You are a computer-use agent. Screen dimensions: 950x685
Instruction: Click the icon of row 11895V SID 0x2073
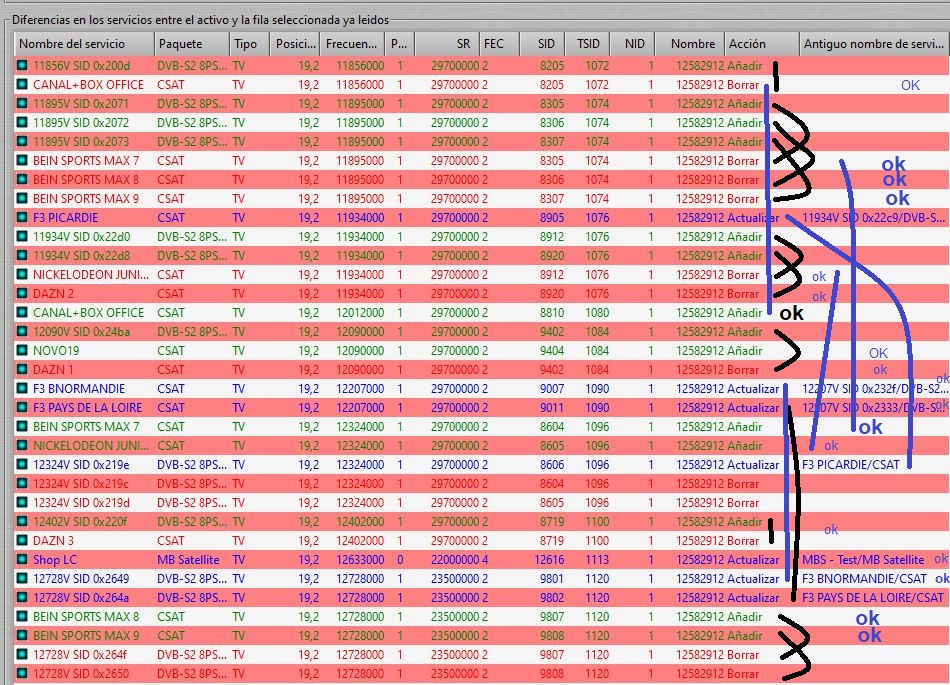pos(22,141)
